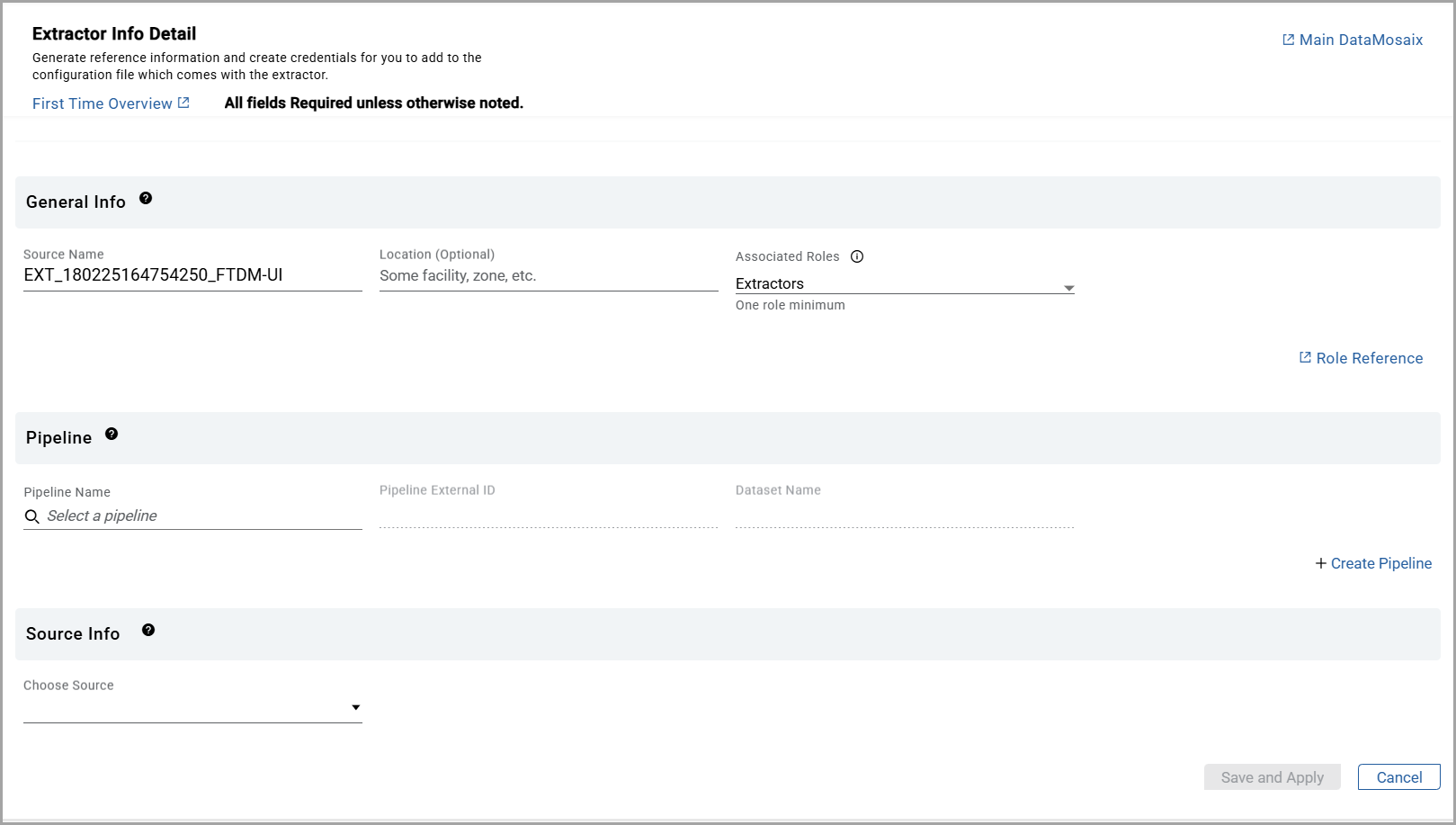Screen dimensions: 1456x825
Task: Open the Source Info help tooltip icon
Action: 148,631
